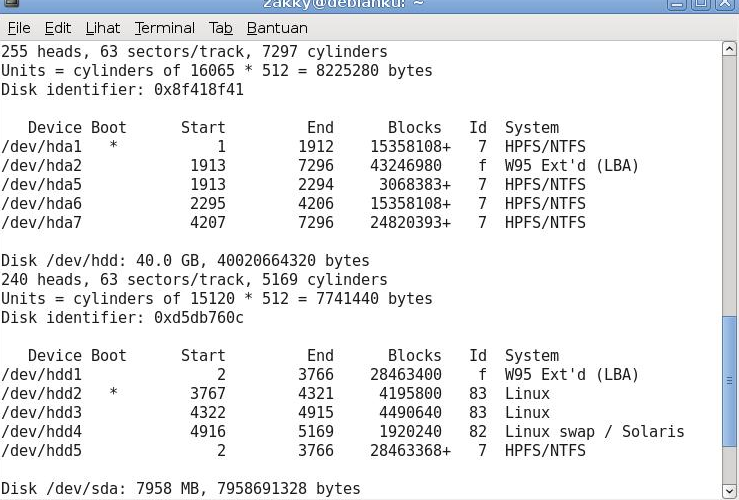The image size is (739, 500).
Task: Open the Tab menu
Action: tap(221, 28)
